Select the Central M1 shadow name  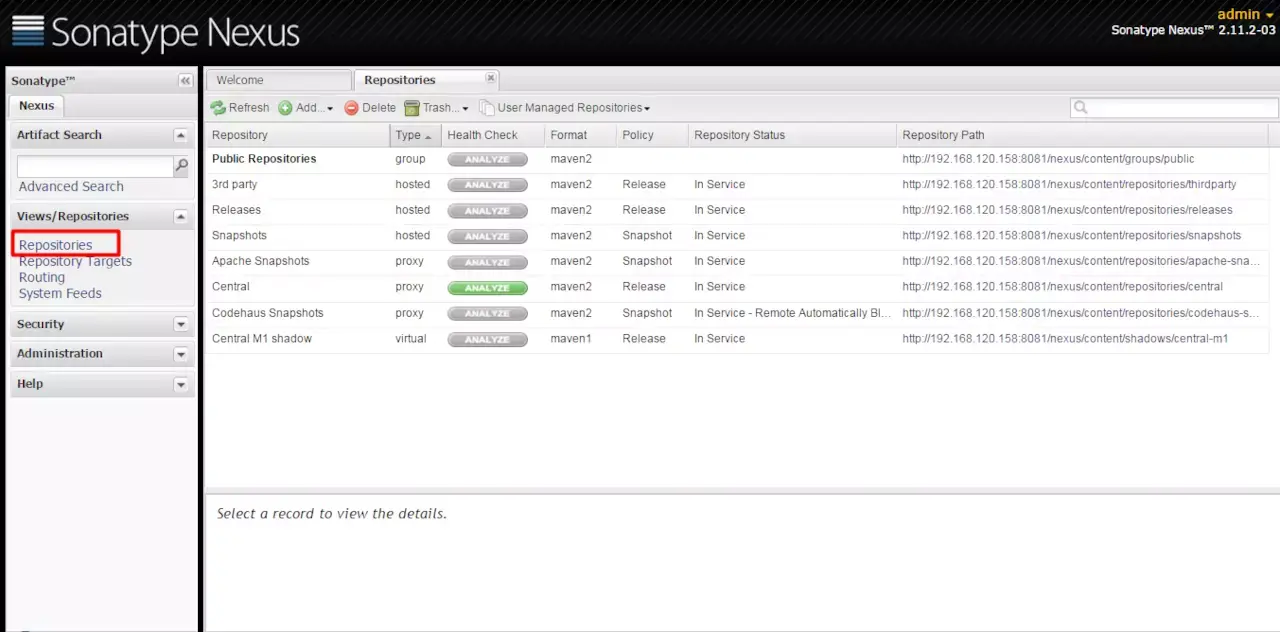pyautogui.click(x=262, y=339)
